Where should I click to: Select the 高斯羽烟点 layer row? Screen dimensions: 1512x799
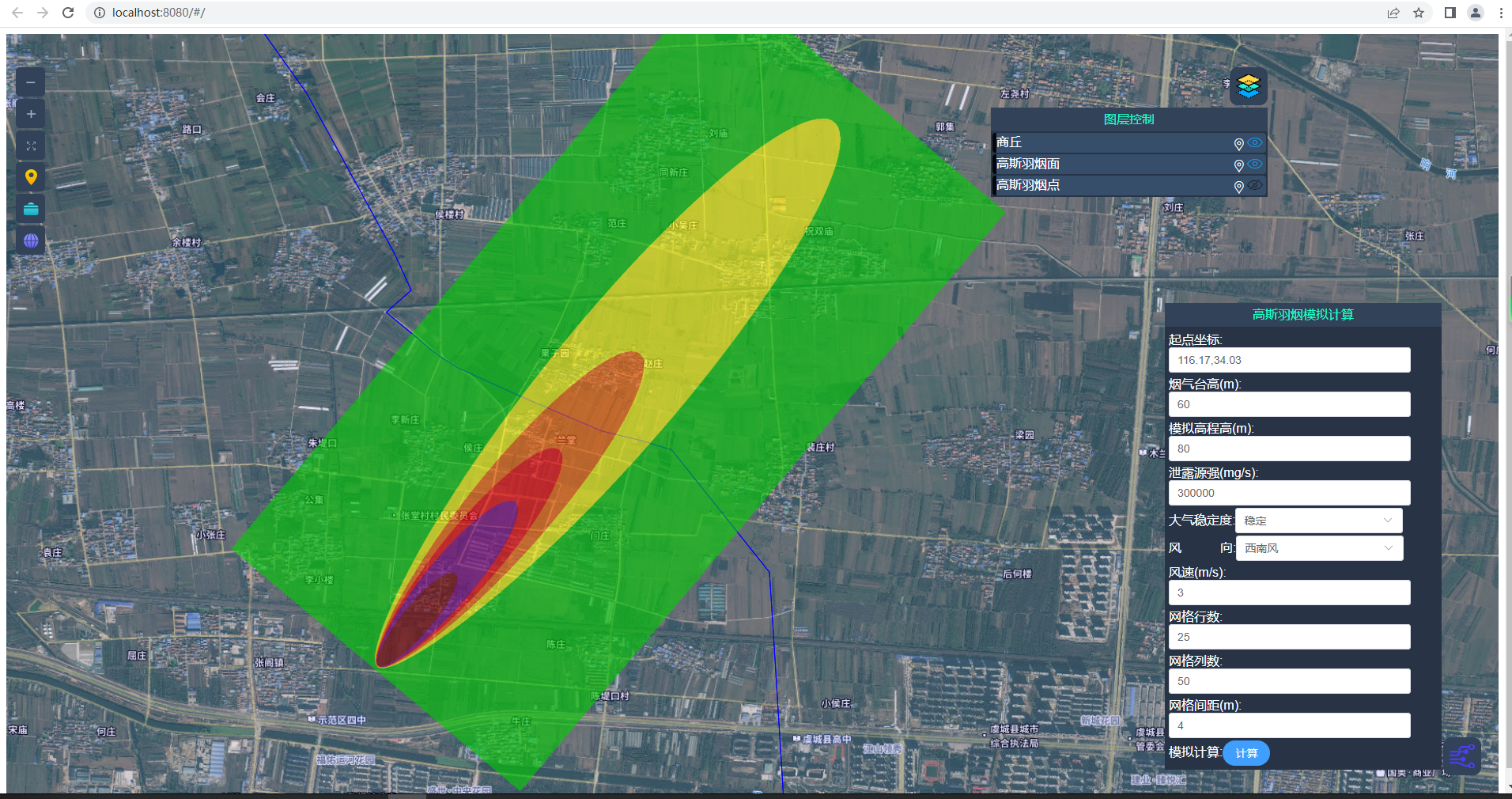(1129, 185)
